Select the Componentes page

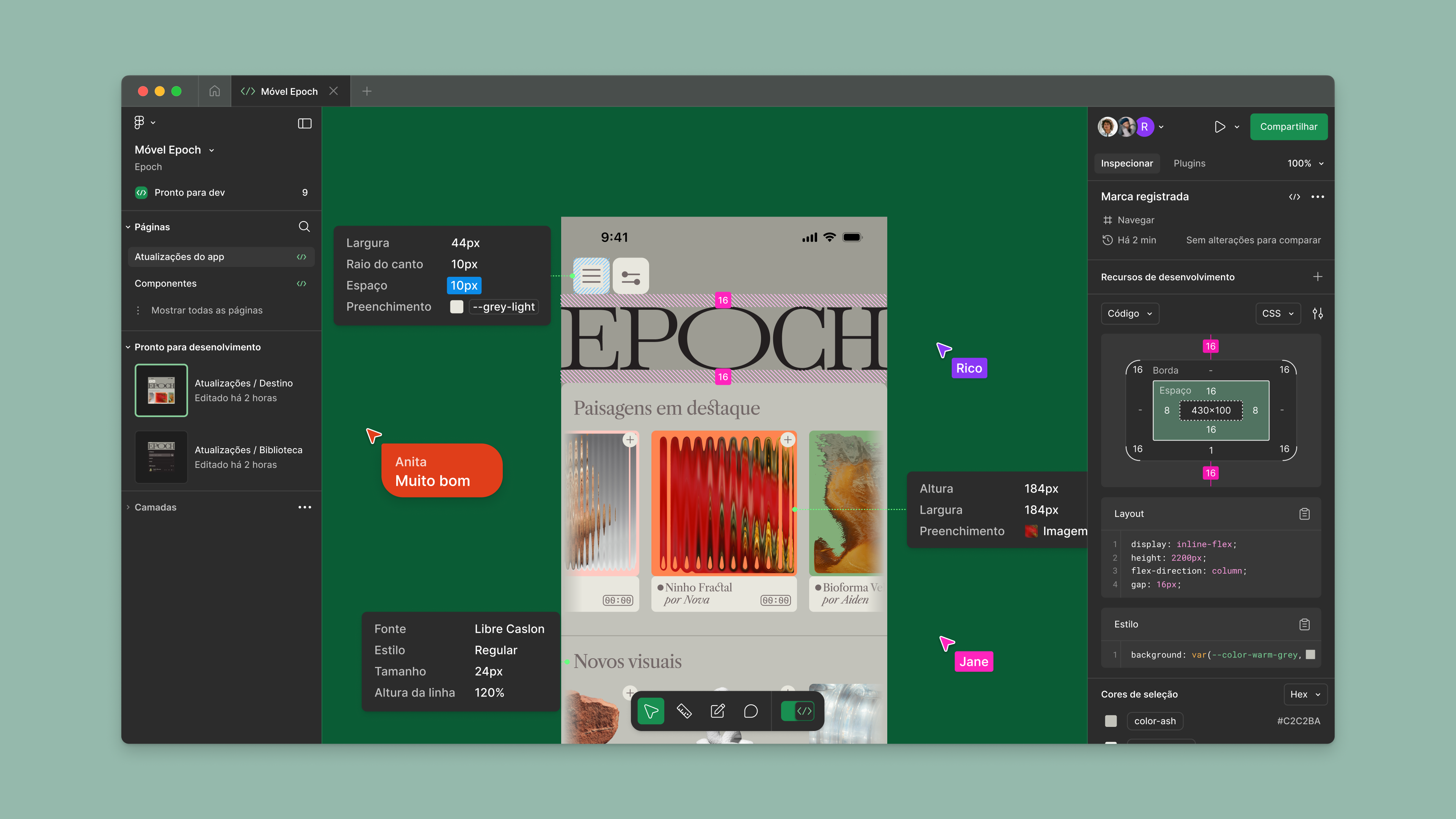[221, 284]
